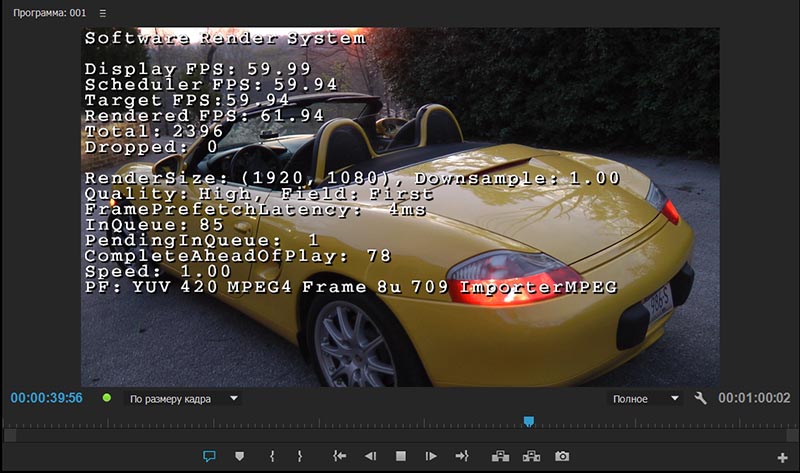The height and width of the screenshot is (473, 800).
Task: Click the green dropped frame indicator
Action: pyautogui.click(x=107, y=397)
